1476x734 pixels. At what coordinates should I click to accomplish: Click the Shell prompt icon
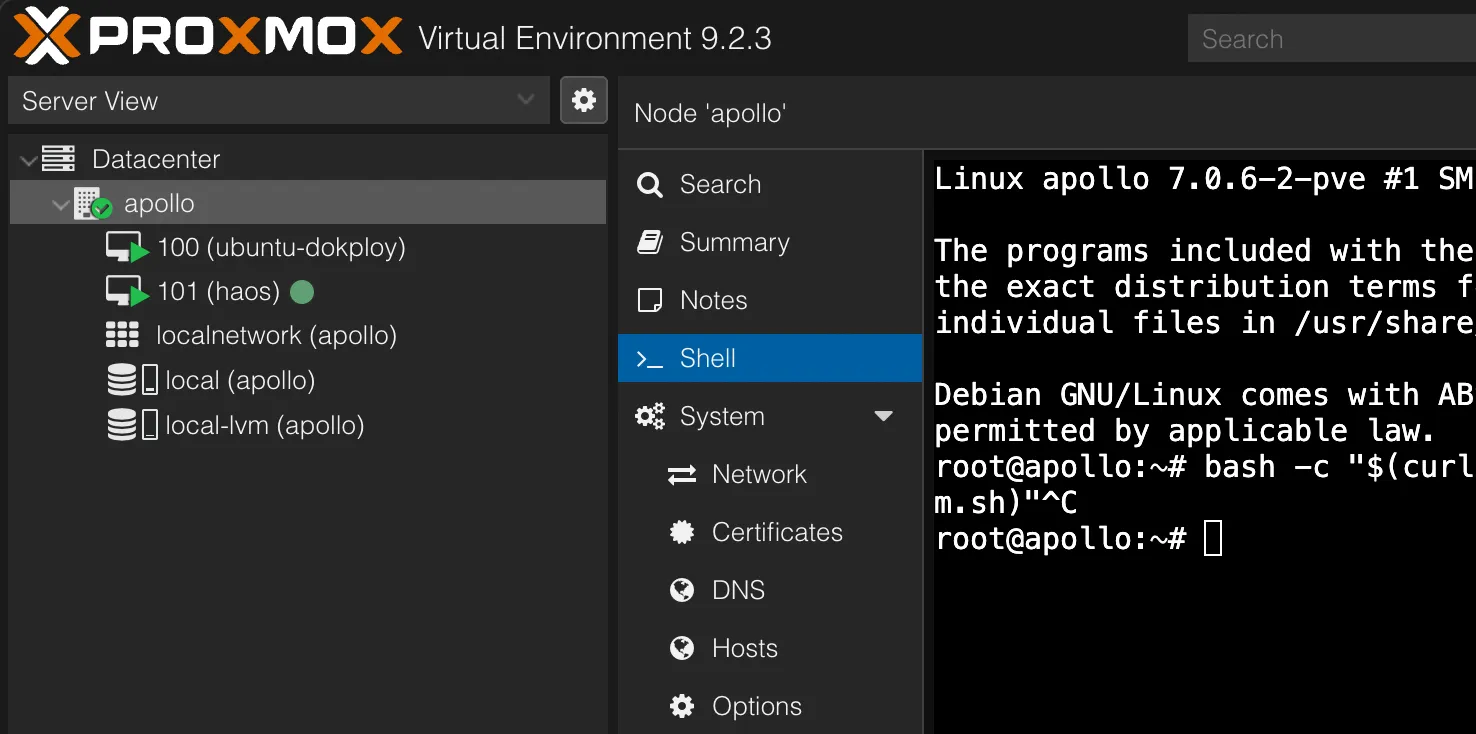click(x=650, y=359)
